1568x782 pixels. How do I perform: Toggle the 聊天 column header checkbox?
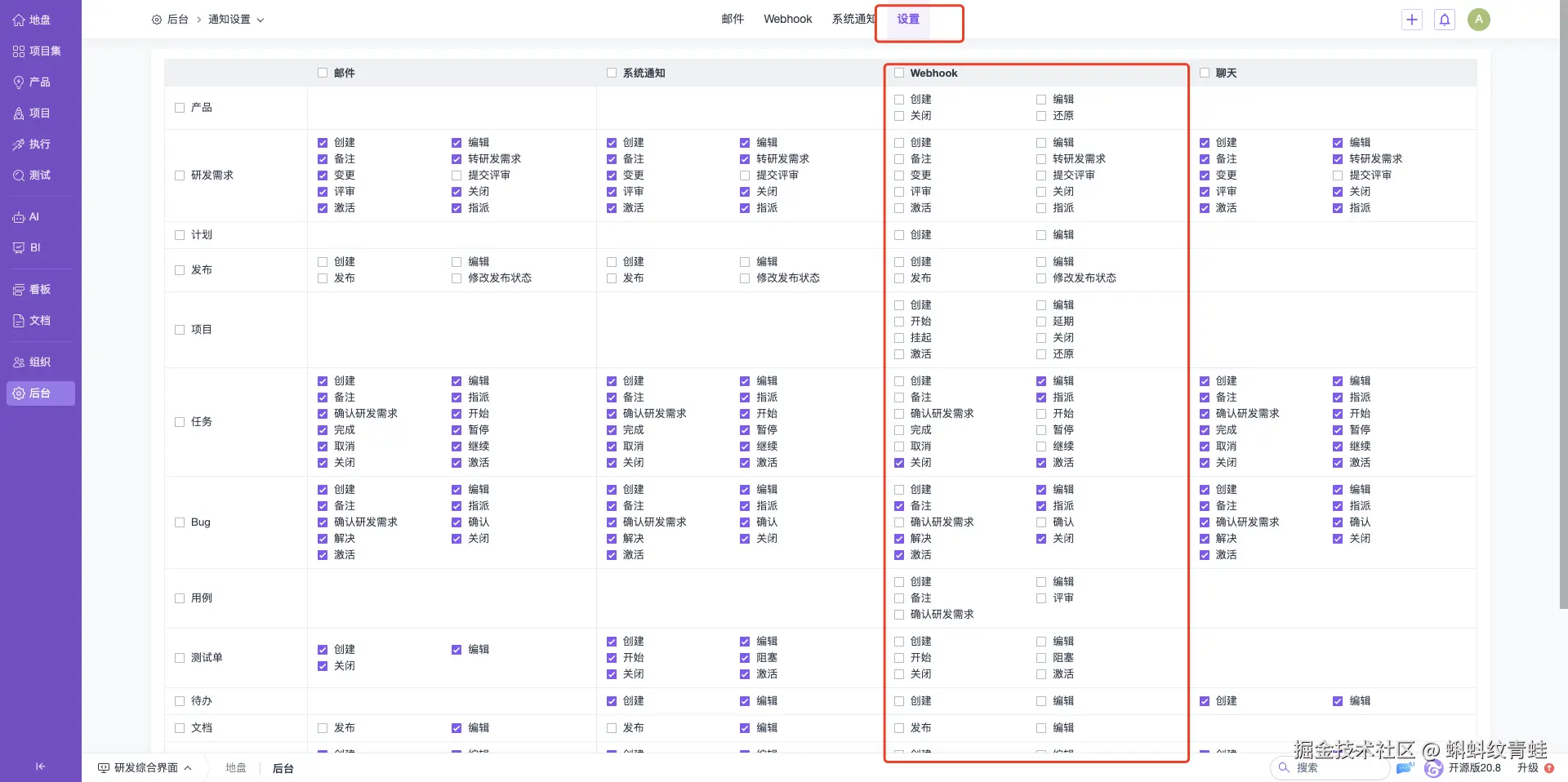[x=1205, y=73]
